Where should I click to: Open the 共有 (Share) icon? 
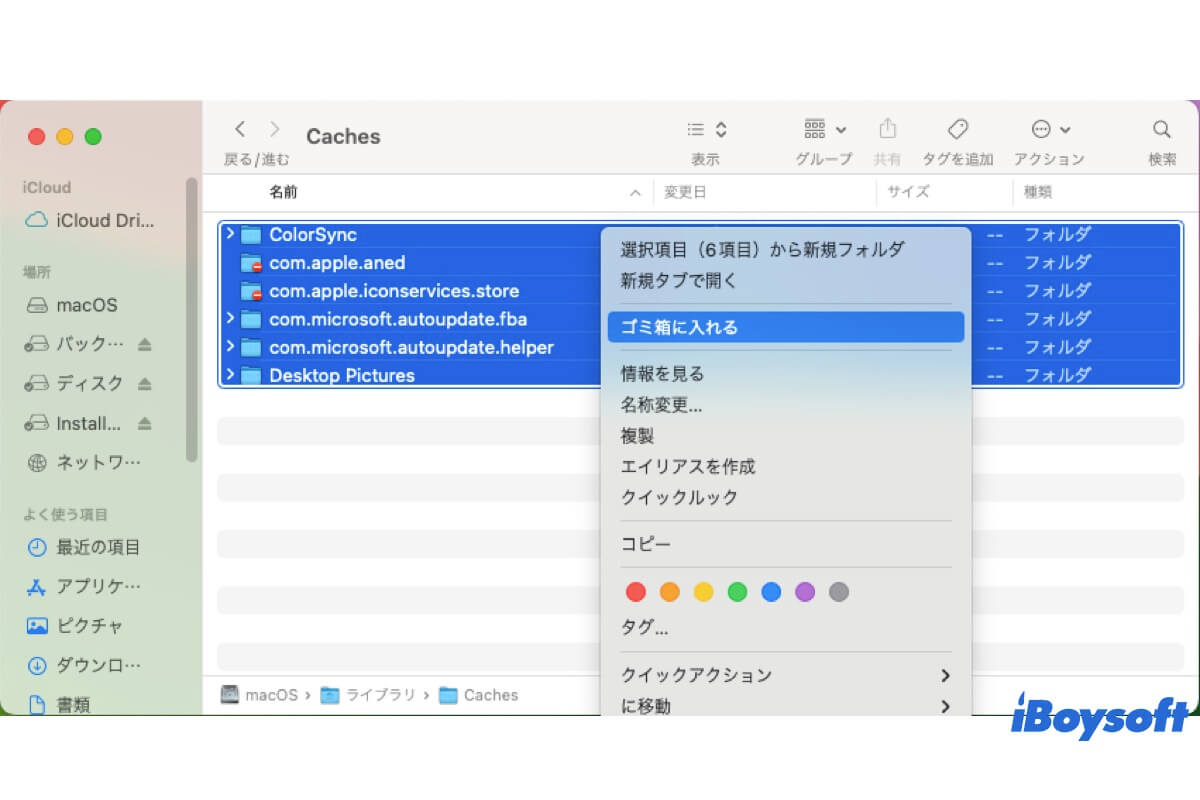(x=887, y=128)
